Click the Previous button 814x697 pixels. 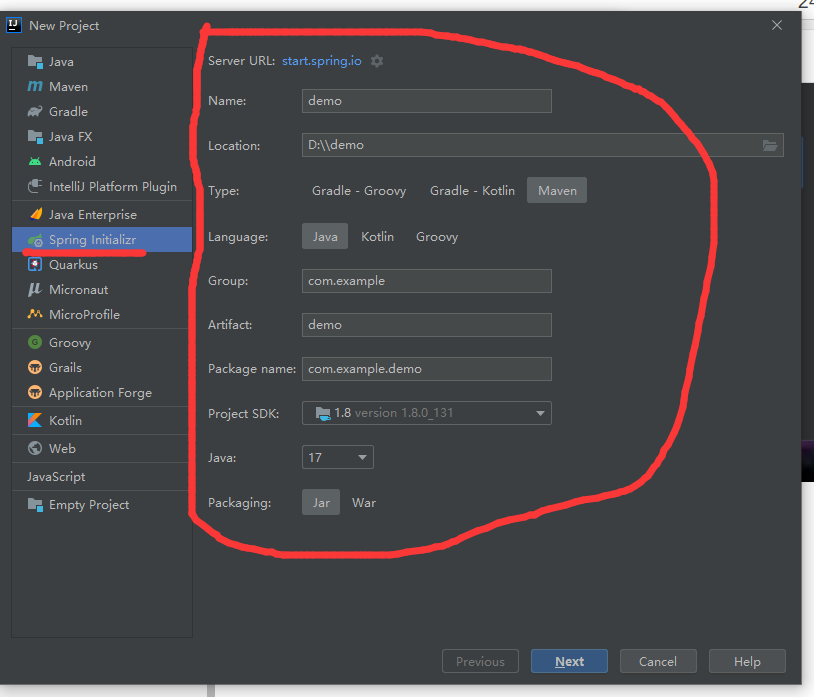pyautogui.click(x=480, y=661)
